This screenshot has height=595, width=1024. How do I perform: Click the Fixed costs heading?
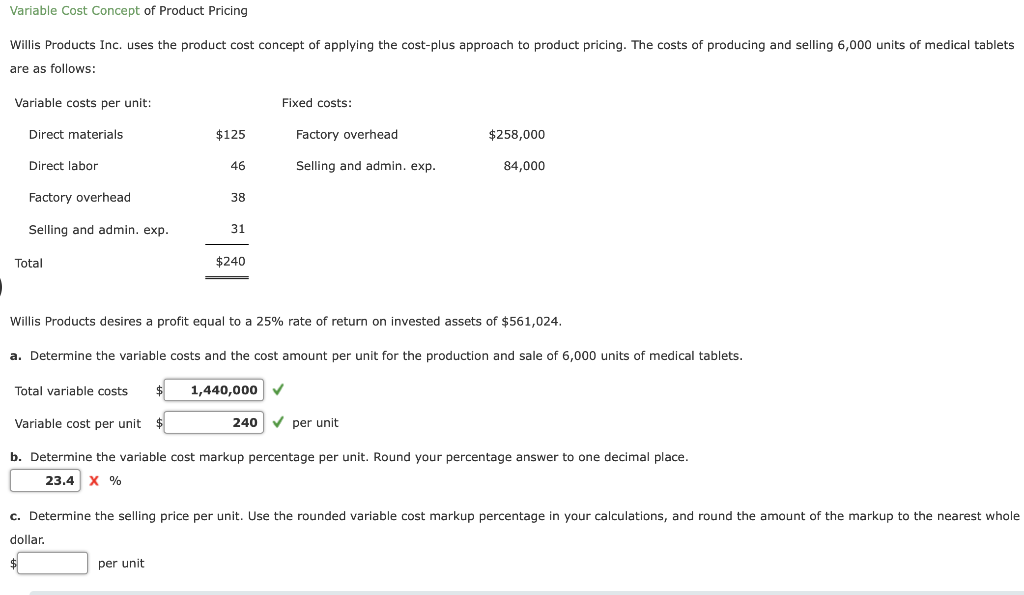coord(316,103)
